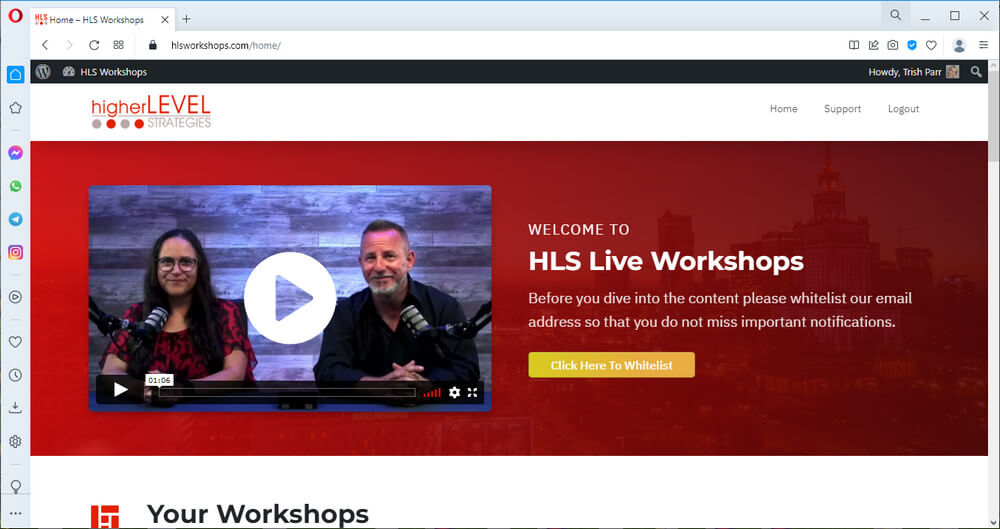Seek on the video progress bar
This screenshot has width=1000, height=529.
[287, 392]
